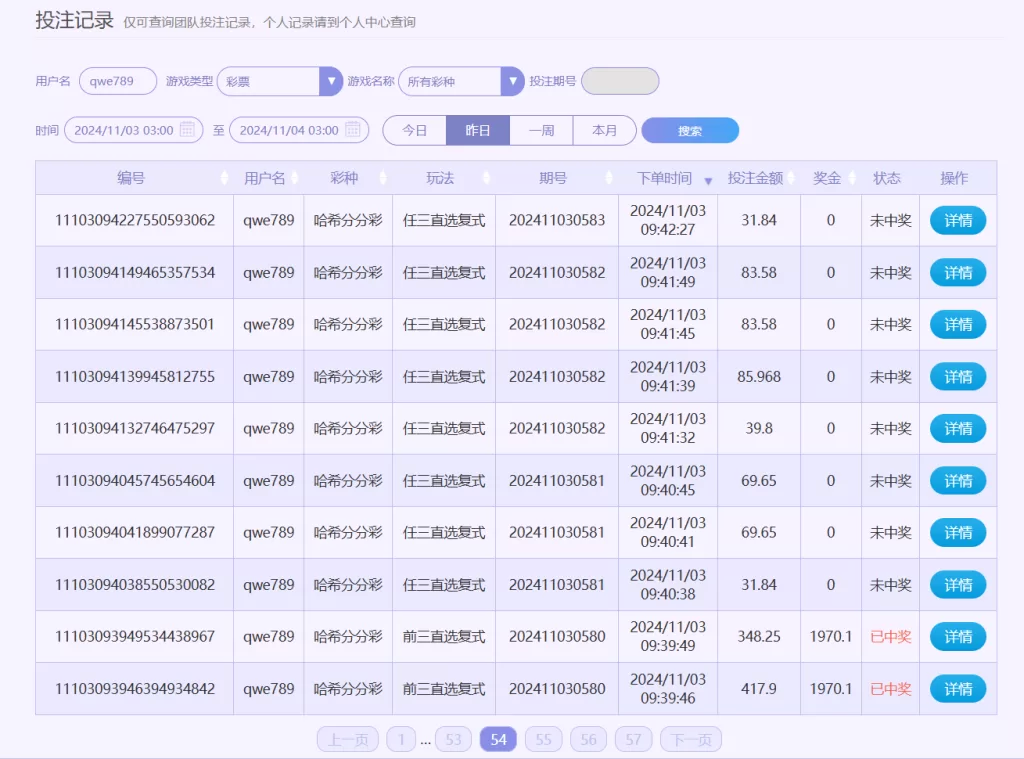Open 详情 for order 11103094038550530082
This screenshot has height=759, width=1024.
(957, 585)
